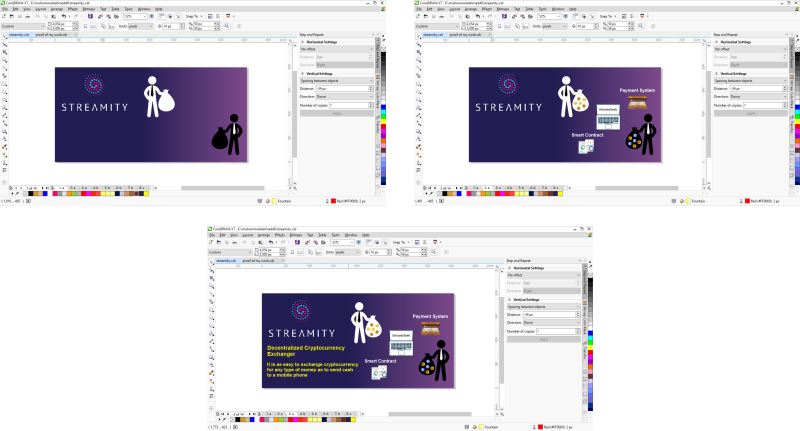The height and width of the screenshot is (431, 800).
Task: Open Snap To dropdown in top-left window
Action: click(x=194, y=16)
